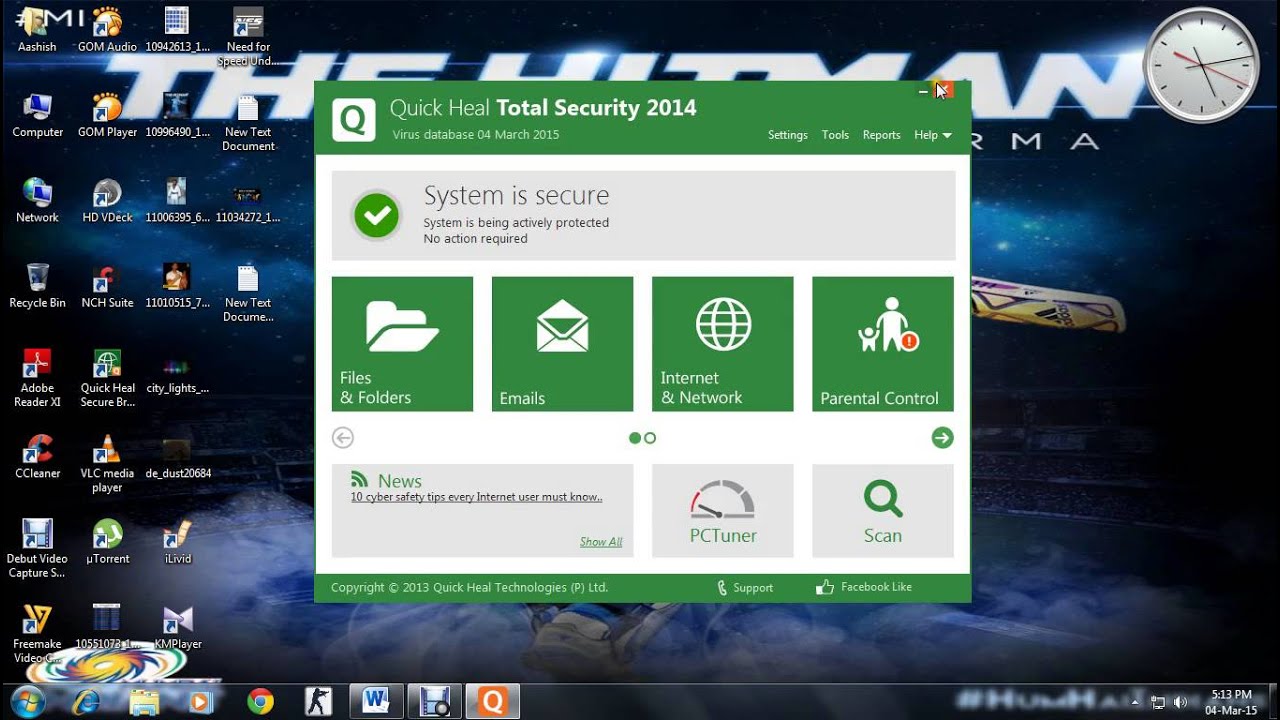Select the first page indicator dot
The image size is (1280, 720).
click(634, 438)
